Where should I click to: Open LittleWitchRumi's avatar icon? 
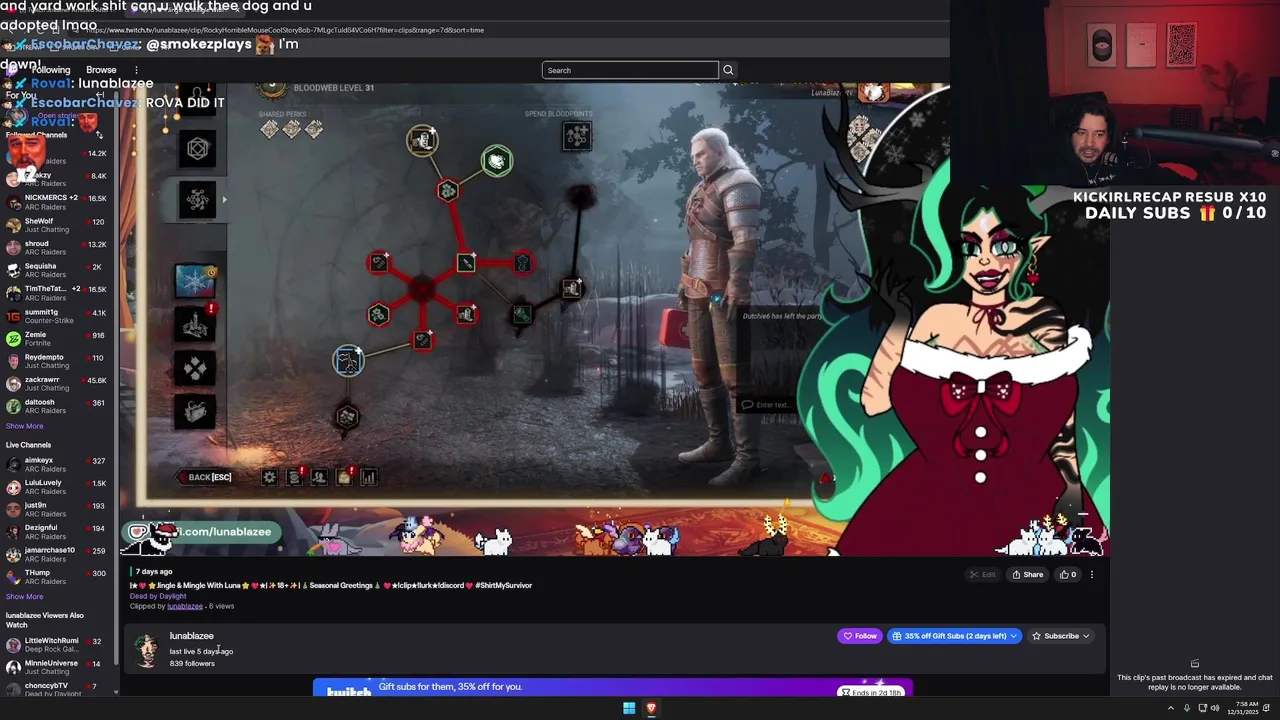[x=13, y=645]
